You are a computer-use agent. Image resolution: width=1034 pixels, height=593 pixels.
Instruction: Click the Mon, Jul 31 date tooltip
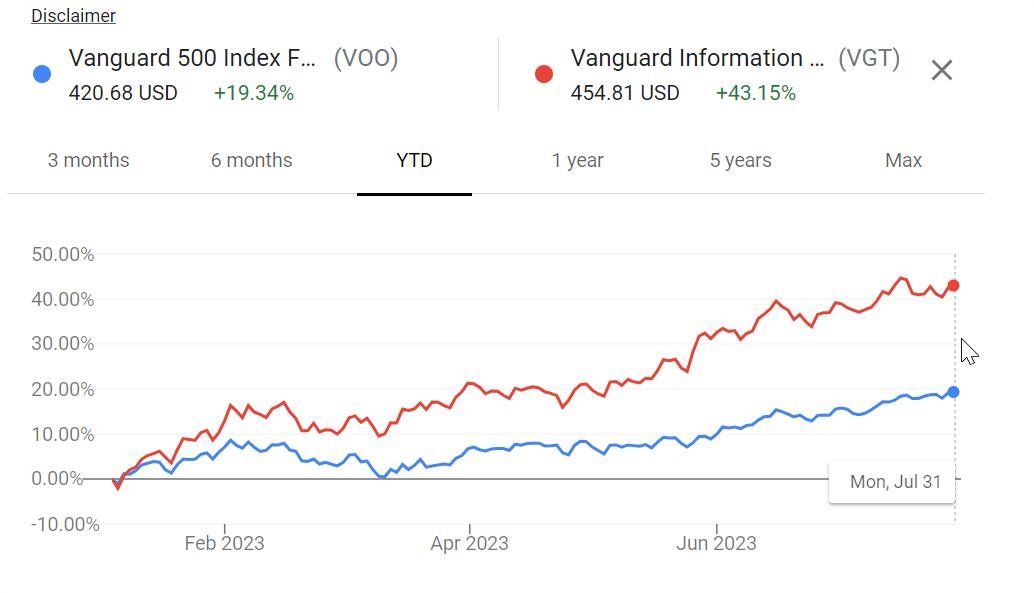tap(894, 482)
